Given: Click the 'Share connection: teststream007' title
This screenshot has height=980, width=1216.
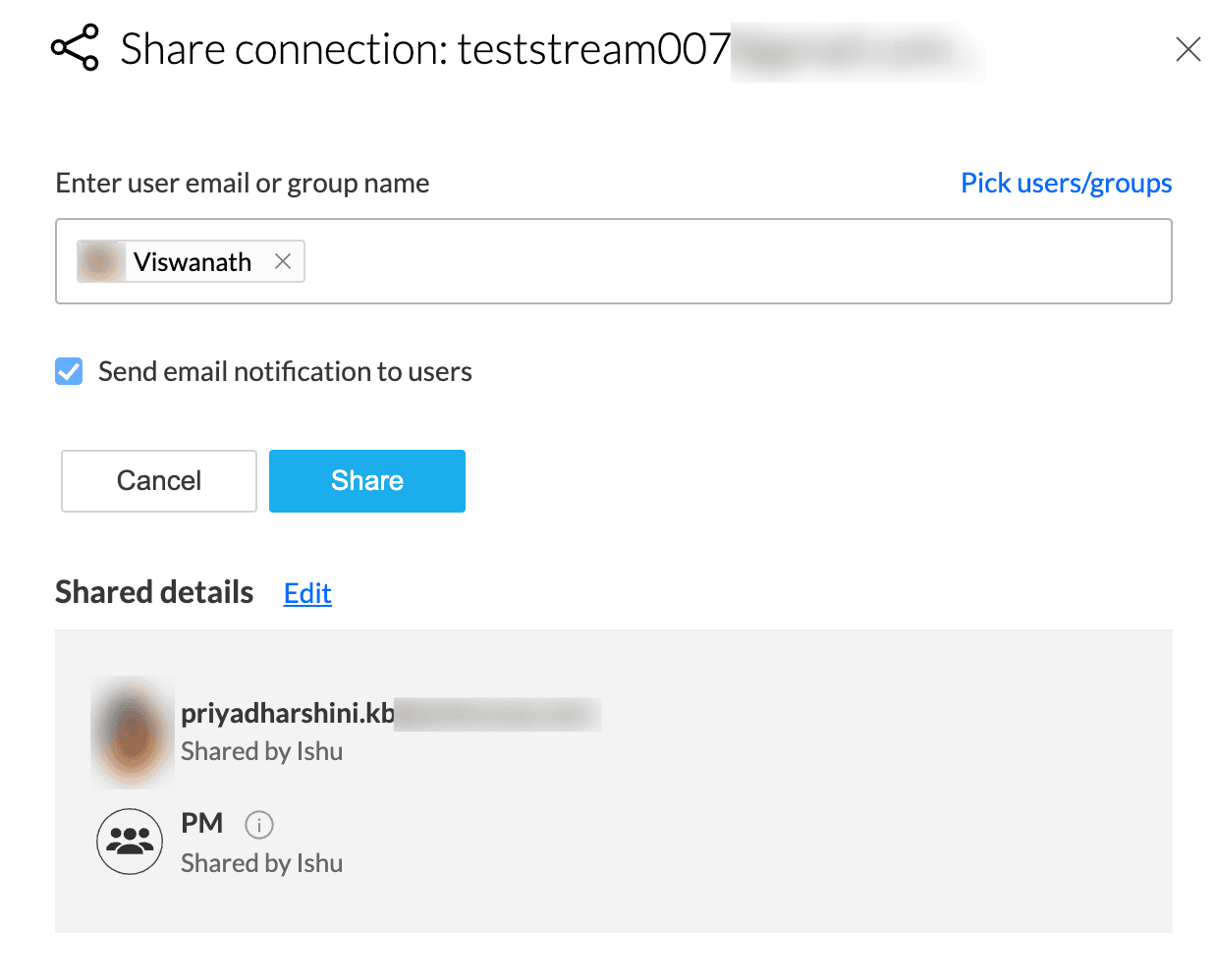Looking at the screenshot, I should tap(425, 49).
